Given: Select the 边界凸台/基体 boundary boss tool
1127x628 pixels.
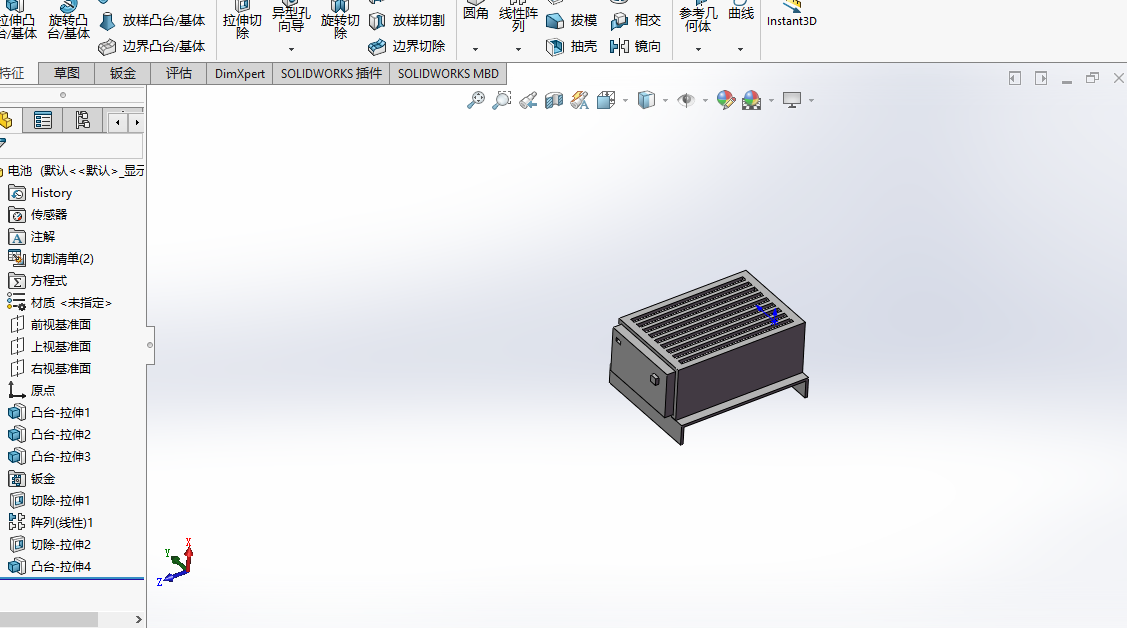Looking at the screenshot, I should [152, 47].
